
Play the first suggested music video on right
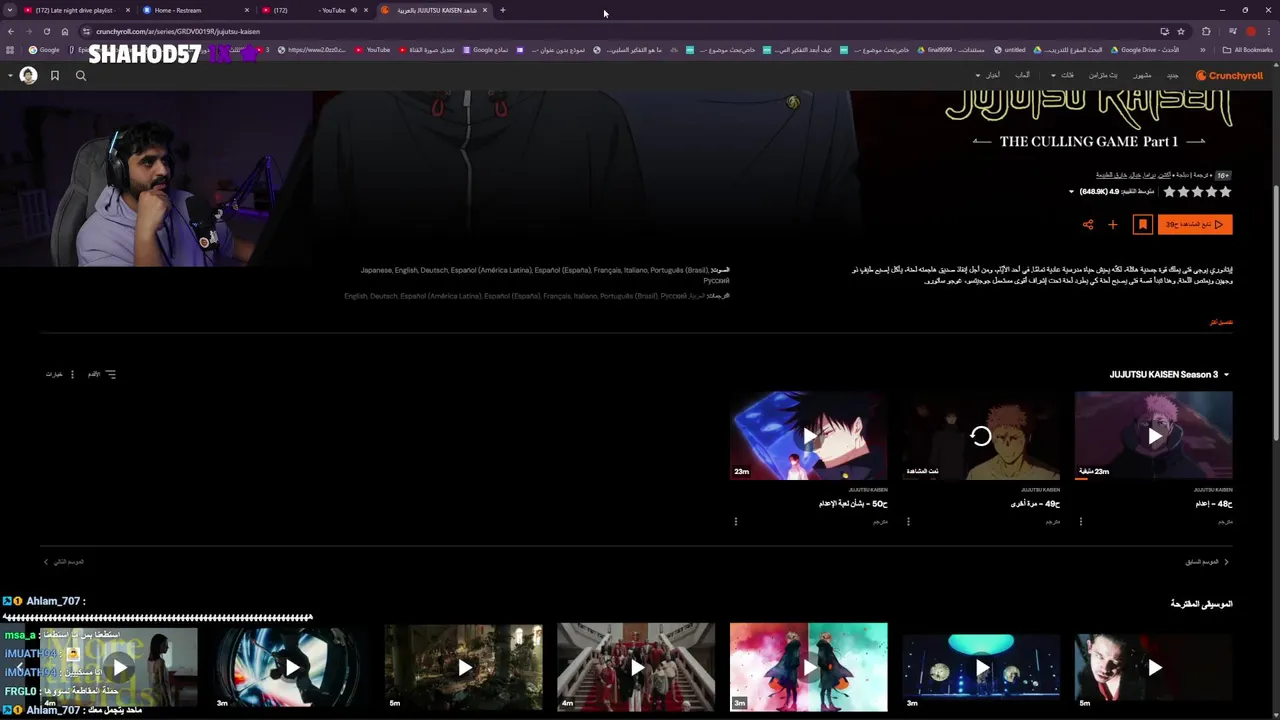[x=1154, y=667]
